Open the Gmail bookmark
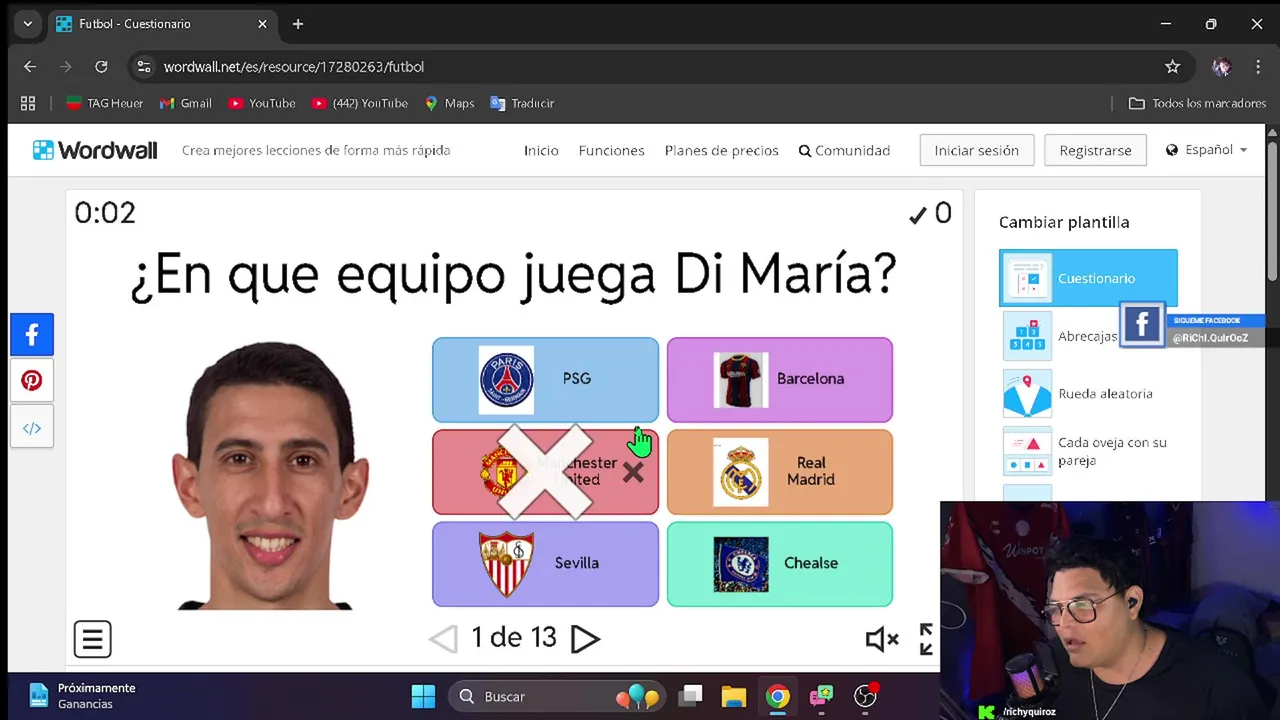 click(185, 103)
